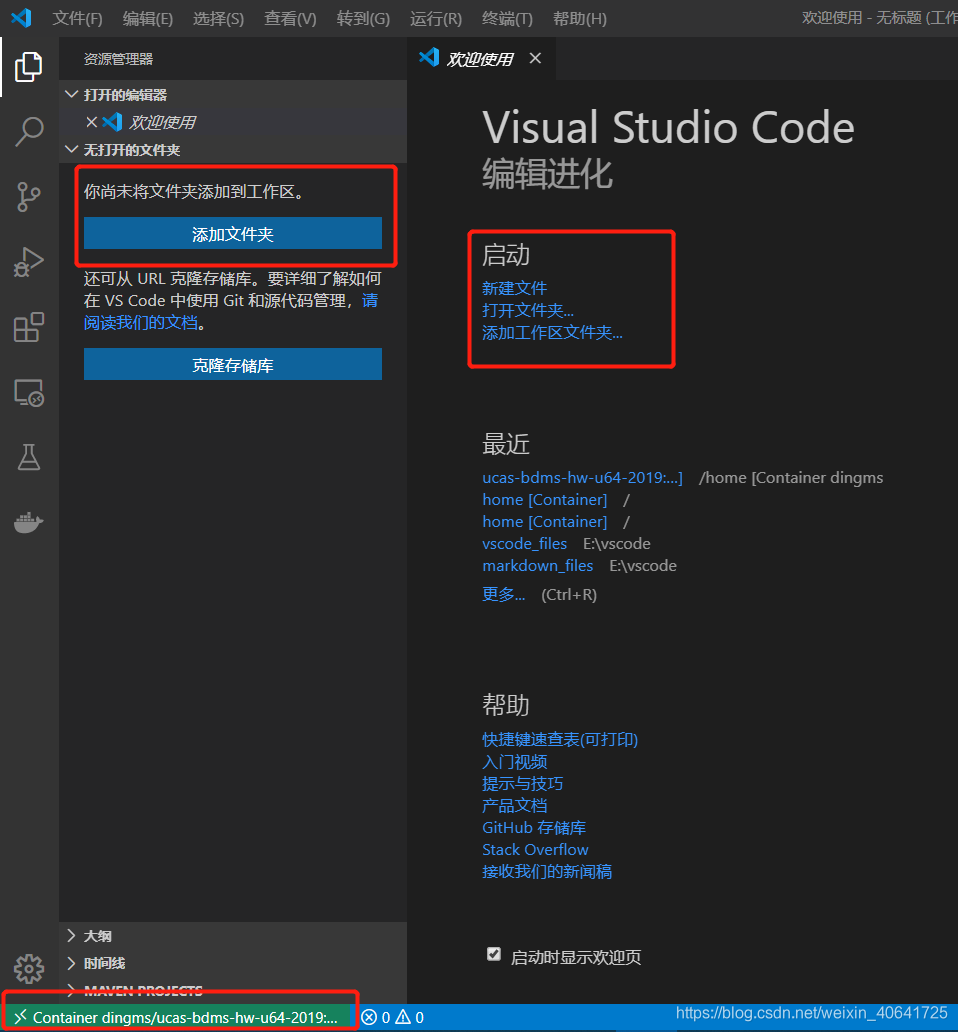The height and width of the screenshot is (1032, 958).
Task: Open 快捷键速查表(可打印) link
Action: [x=560, y=740]
